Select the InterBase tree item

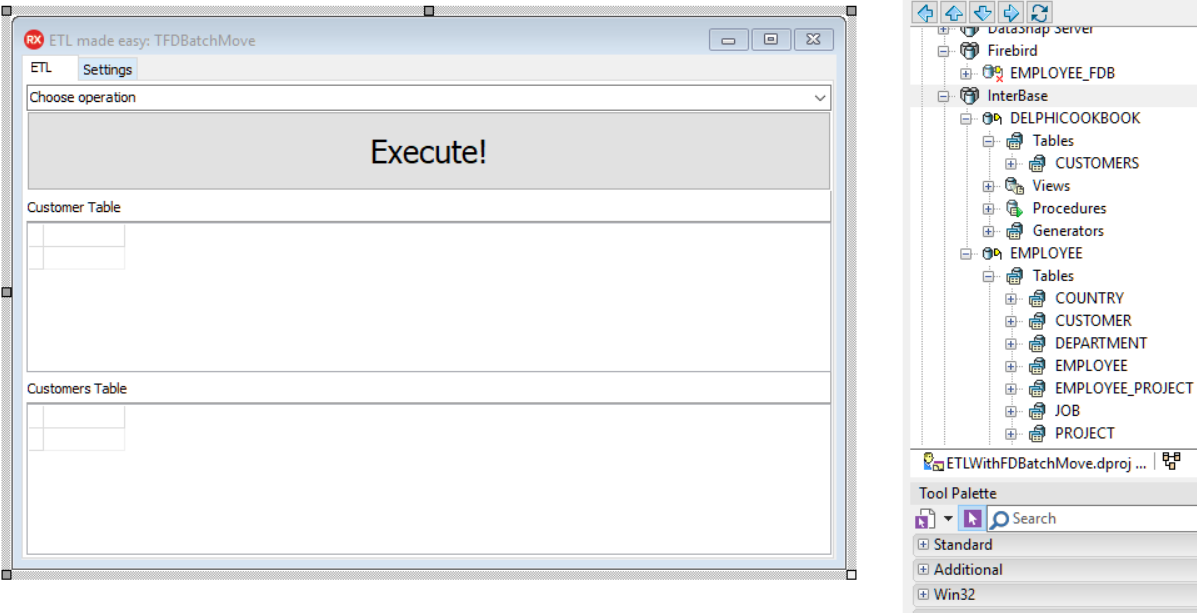(1018, 96)
